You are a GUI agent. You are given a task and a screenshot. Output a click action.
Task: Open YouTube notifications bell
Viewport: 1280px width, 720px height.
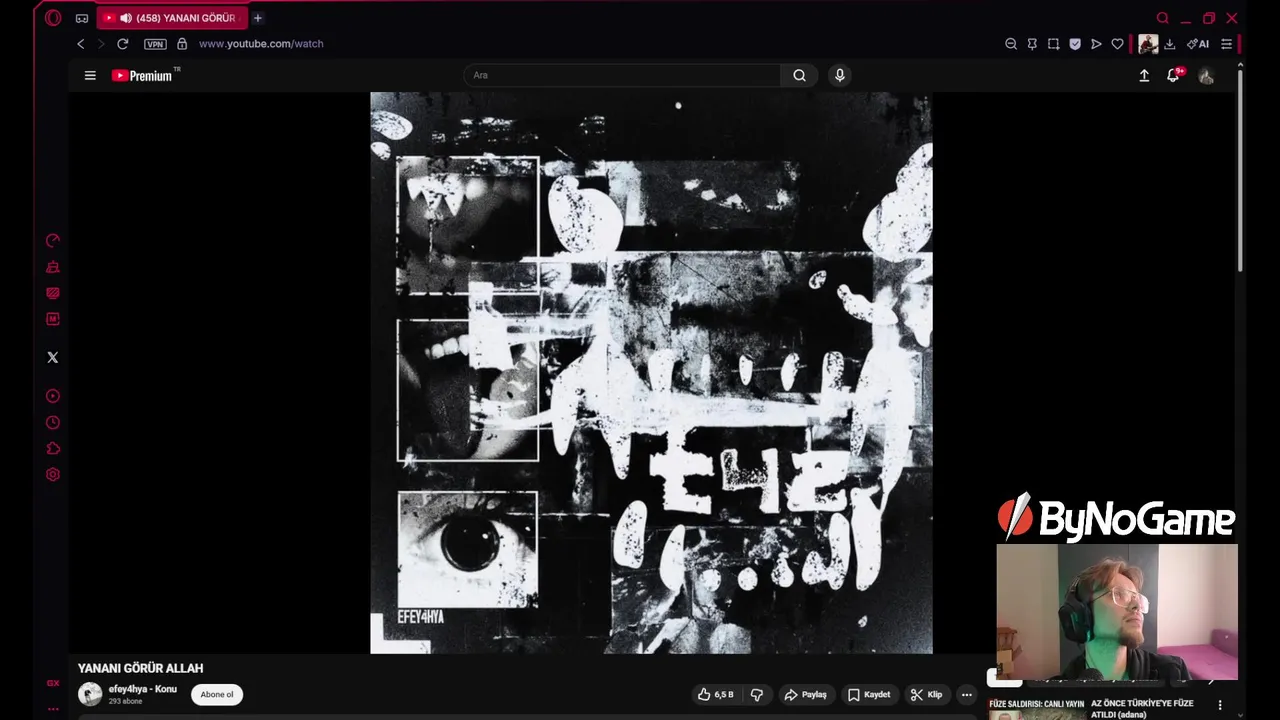coord(1173,75)
